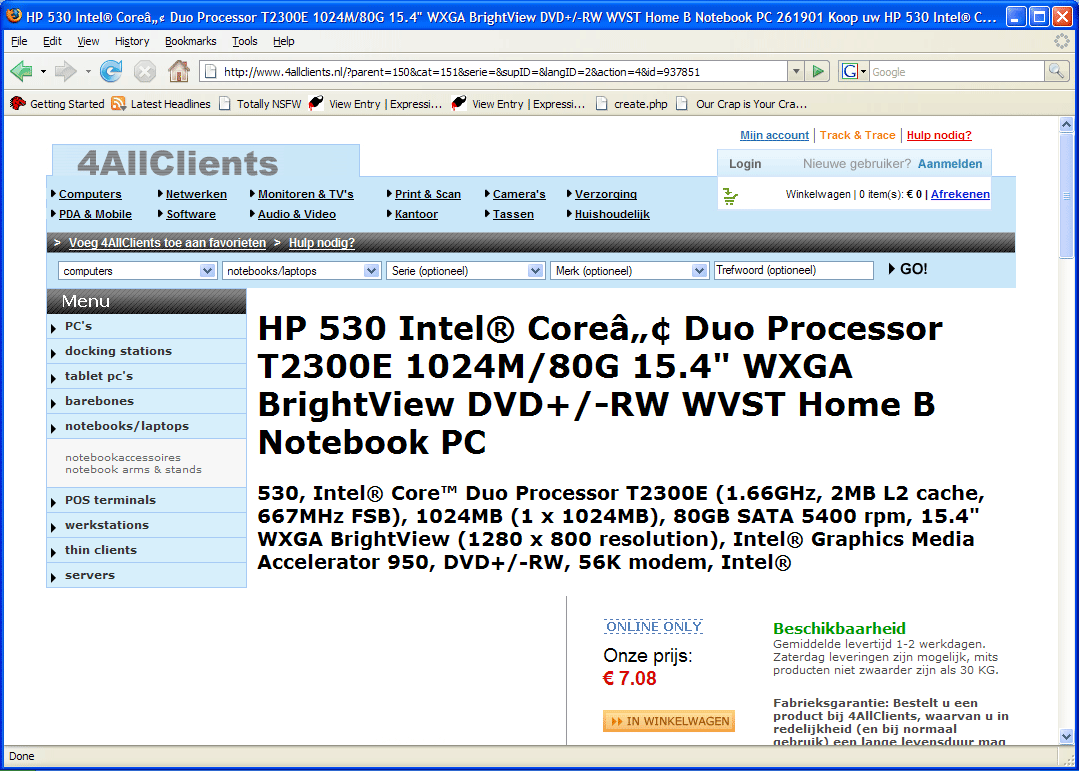The width and height of the screenshot is (1079, 771).
Task: Open the Mijn account link
Action: 774,135
